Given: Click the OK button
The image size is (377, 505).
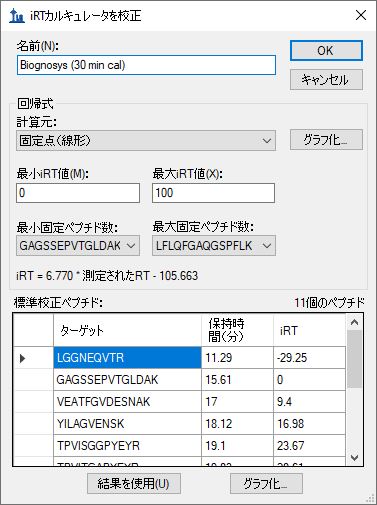Looking at the screenshot, I should tap(326, 51).
